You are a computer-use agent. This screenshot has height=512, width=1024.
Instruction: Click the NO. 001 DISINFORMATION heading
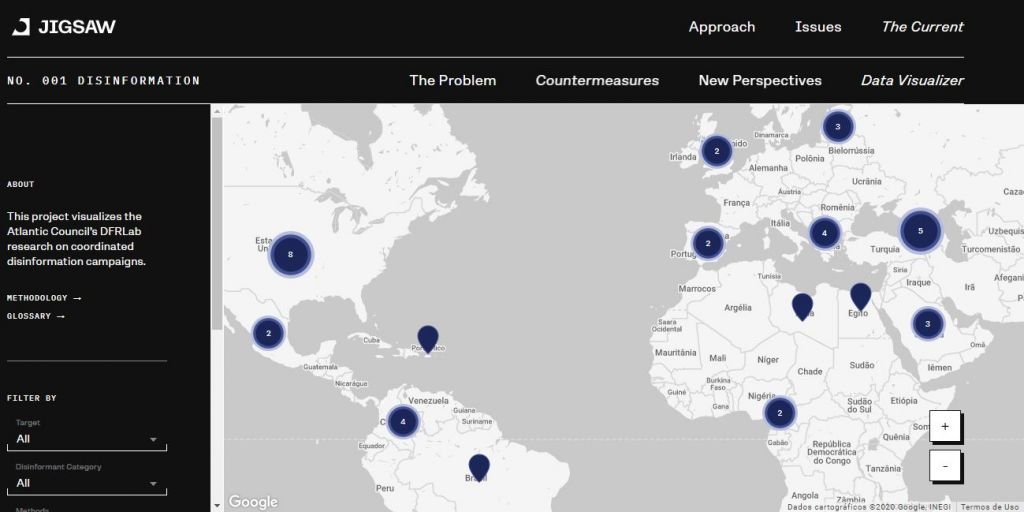(103, 80)
